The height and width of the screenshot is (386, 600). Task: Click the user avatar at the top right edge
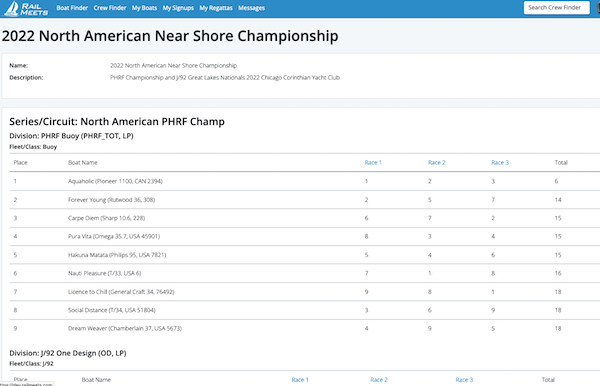[598, 8]
